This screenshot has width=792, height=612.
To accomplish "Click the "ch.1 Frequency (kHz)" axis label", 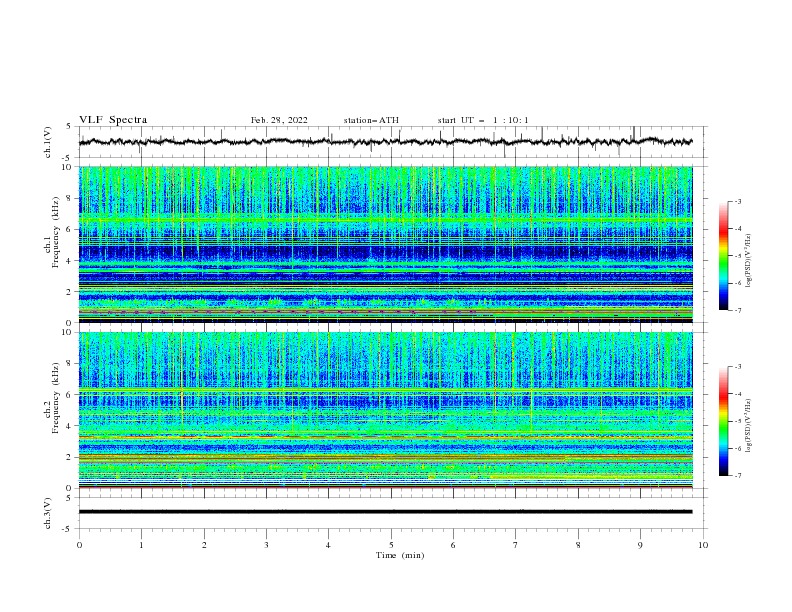I will pos(52,232).
